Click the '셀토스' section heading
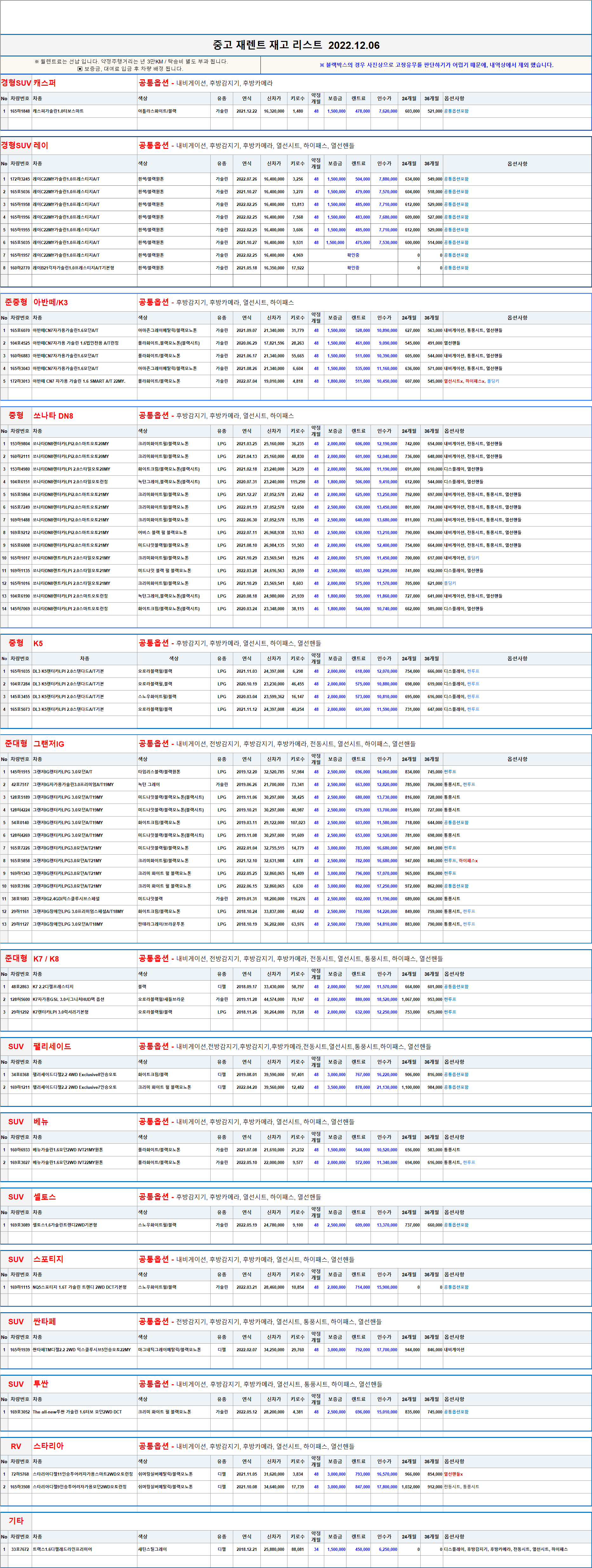 tap(44, 1197)
